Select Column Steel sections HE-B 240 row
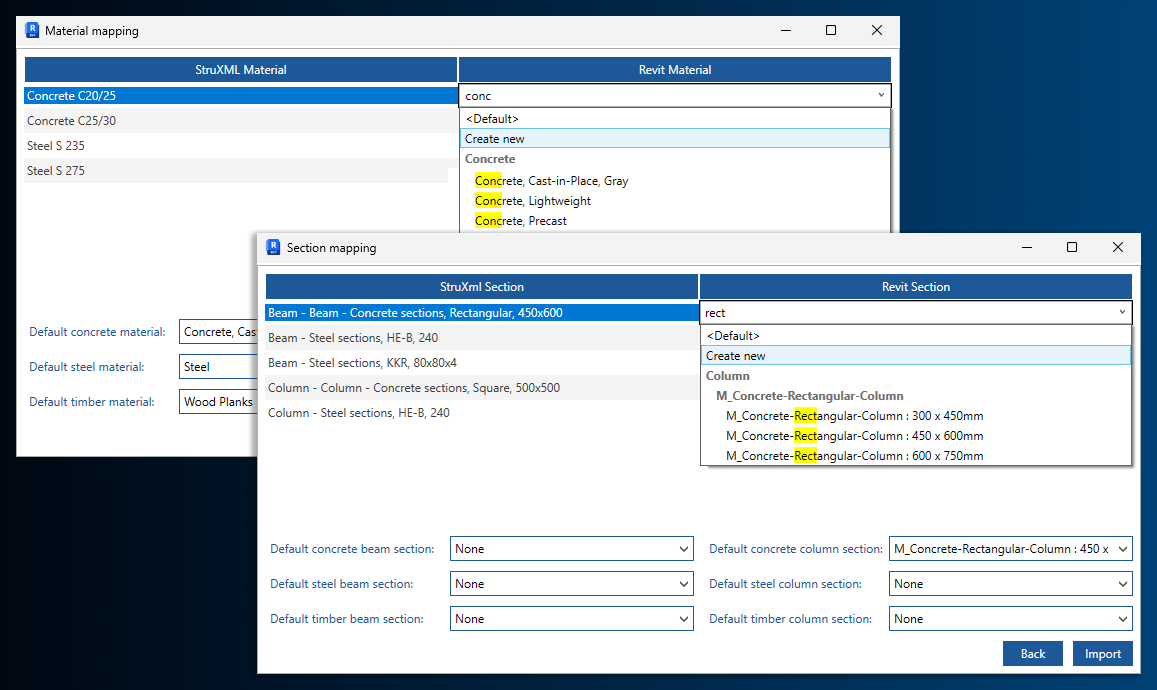Viewport: 1157px width, 690px height. coord(482,413)
